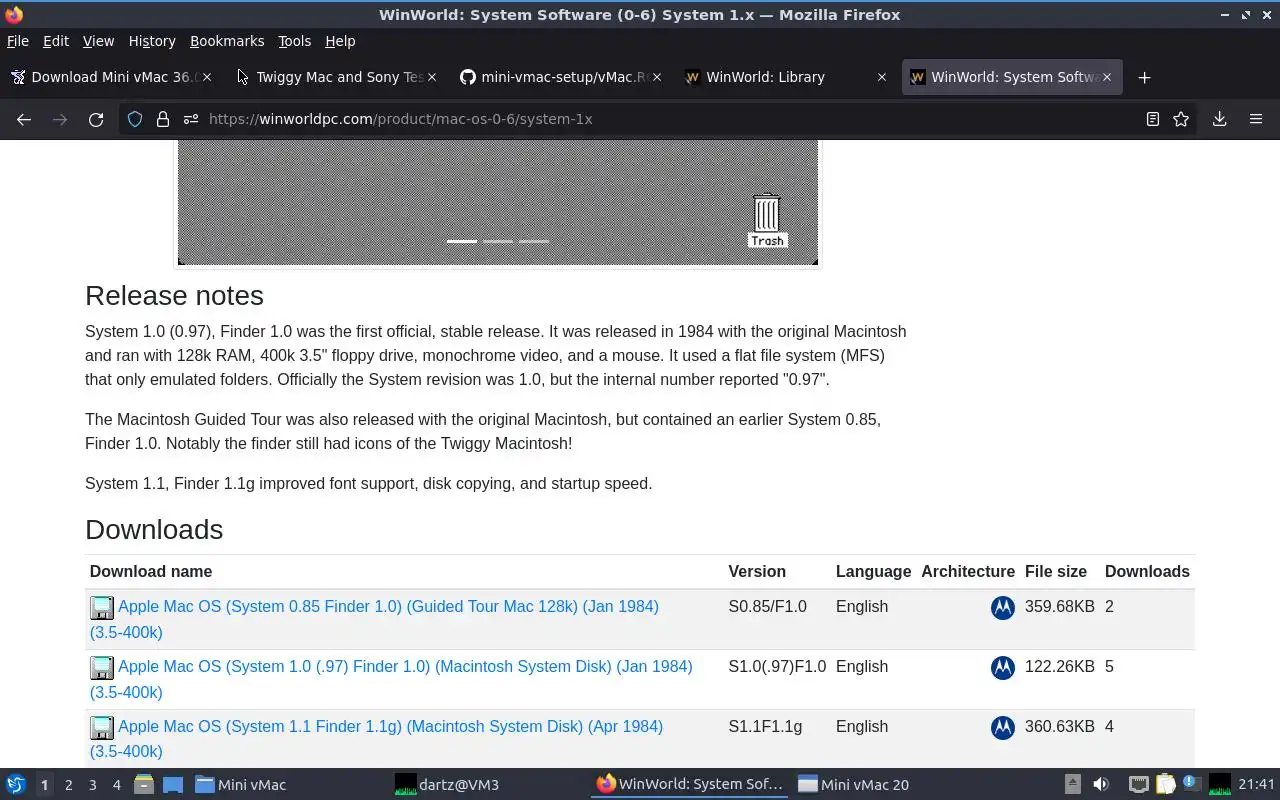Viewport: 1280px width, 800px height.
Task: Open a new tab with the plus button
Action: pos(1145,77)
